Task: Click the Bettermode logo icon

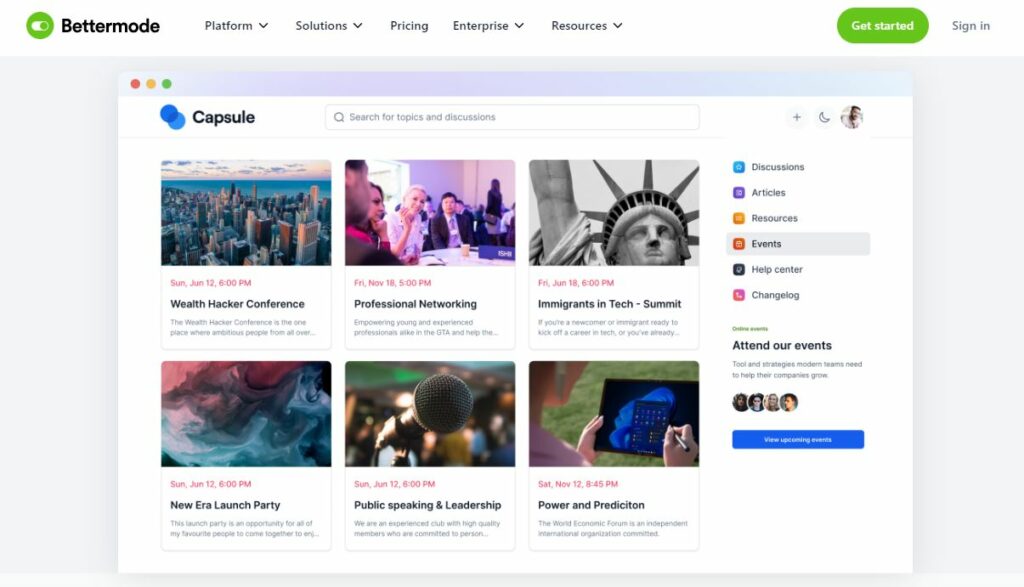Action: point(40,25)
